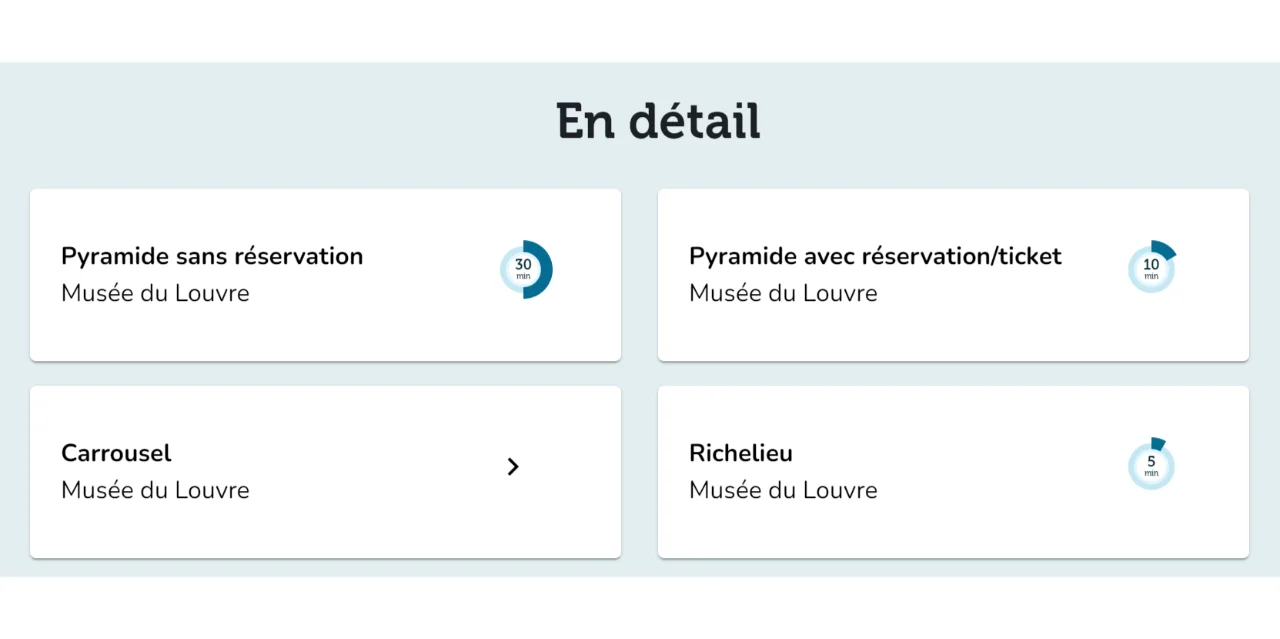Click "Musée du Louvre" under Carrousel
The image size is (1280, 639).
click(155, 490)
